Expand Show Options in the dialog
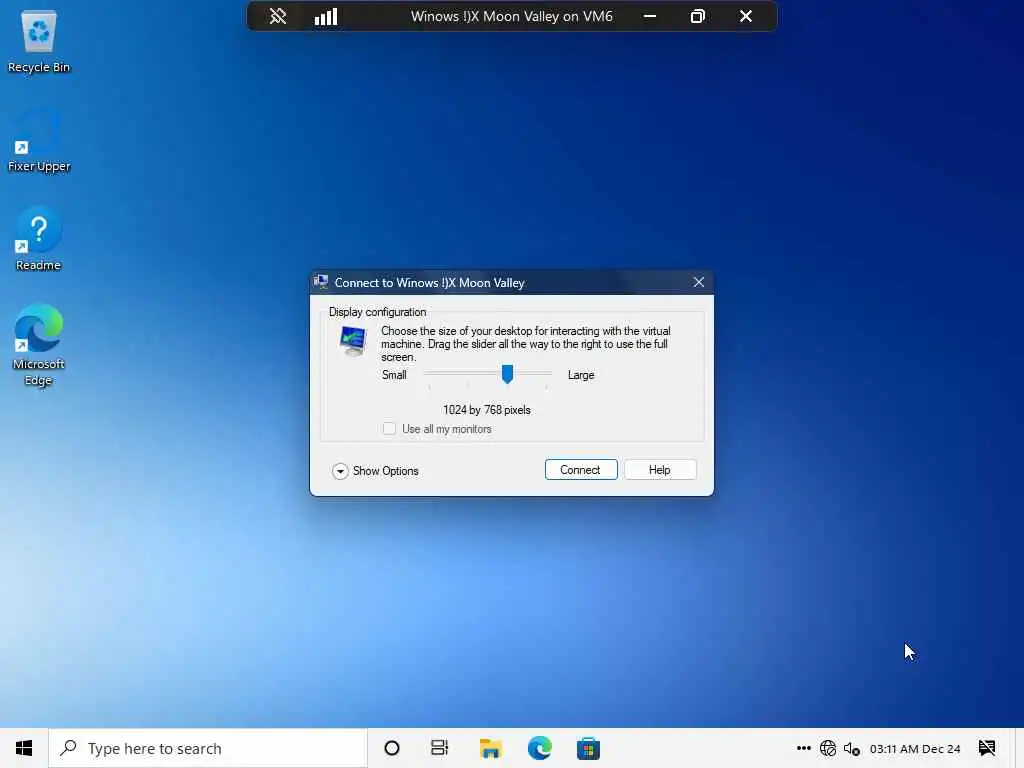Image resolution: width=1024 pixels, height=768 pixels. click(x=376, y=471)
